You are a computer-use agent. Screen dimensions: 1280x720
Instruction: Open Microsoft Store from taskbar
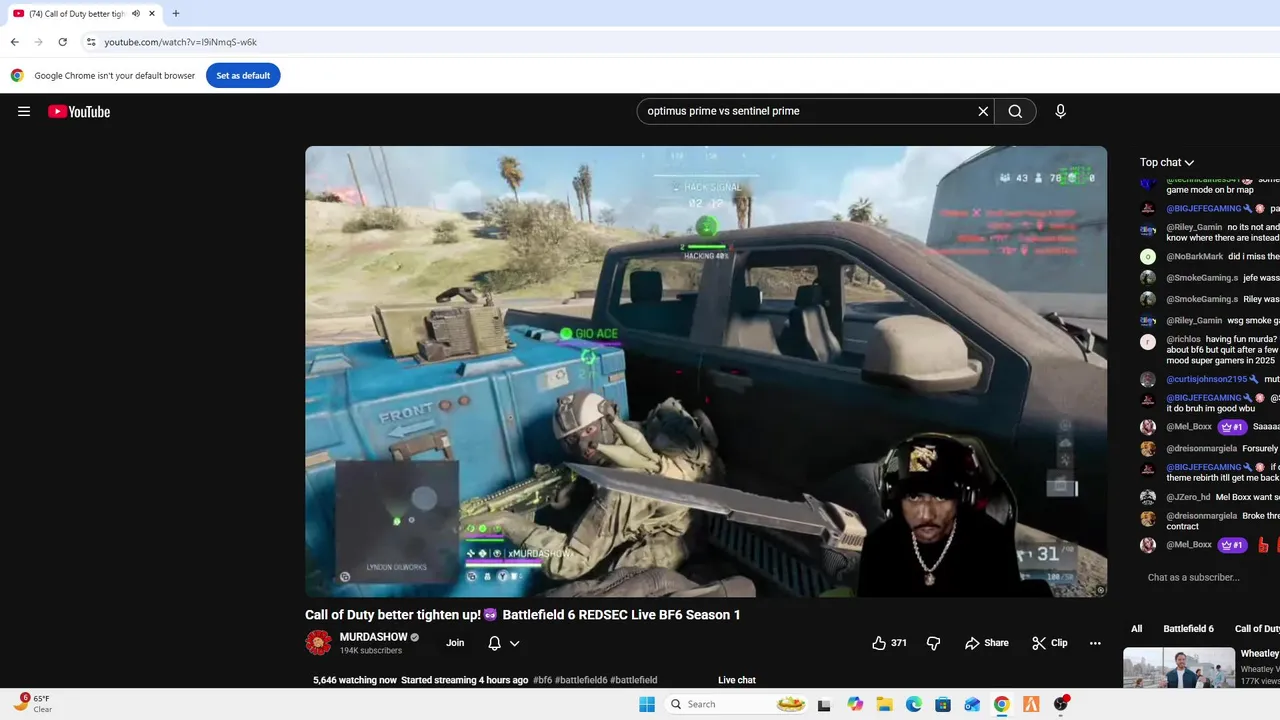click(x=943, y=704)
